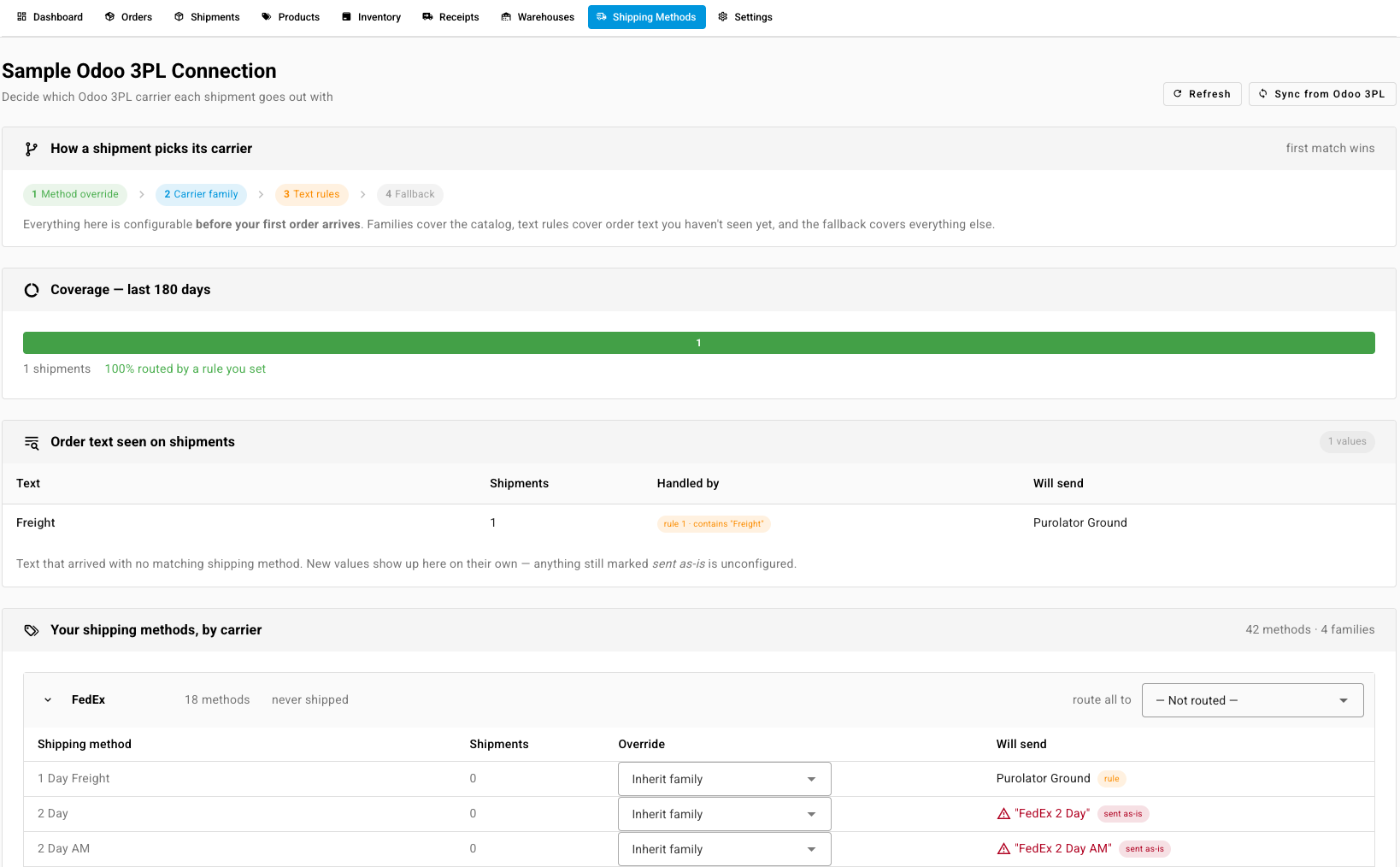
Task: Collapse the FedEx carrier family
Action: [48, 700]
